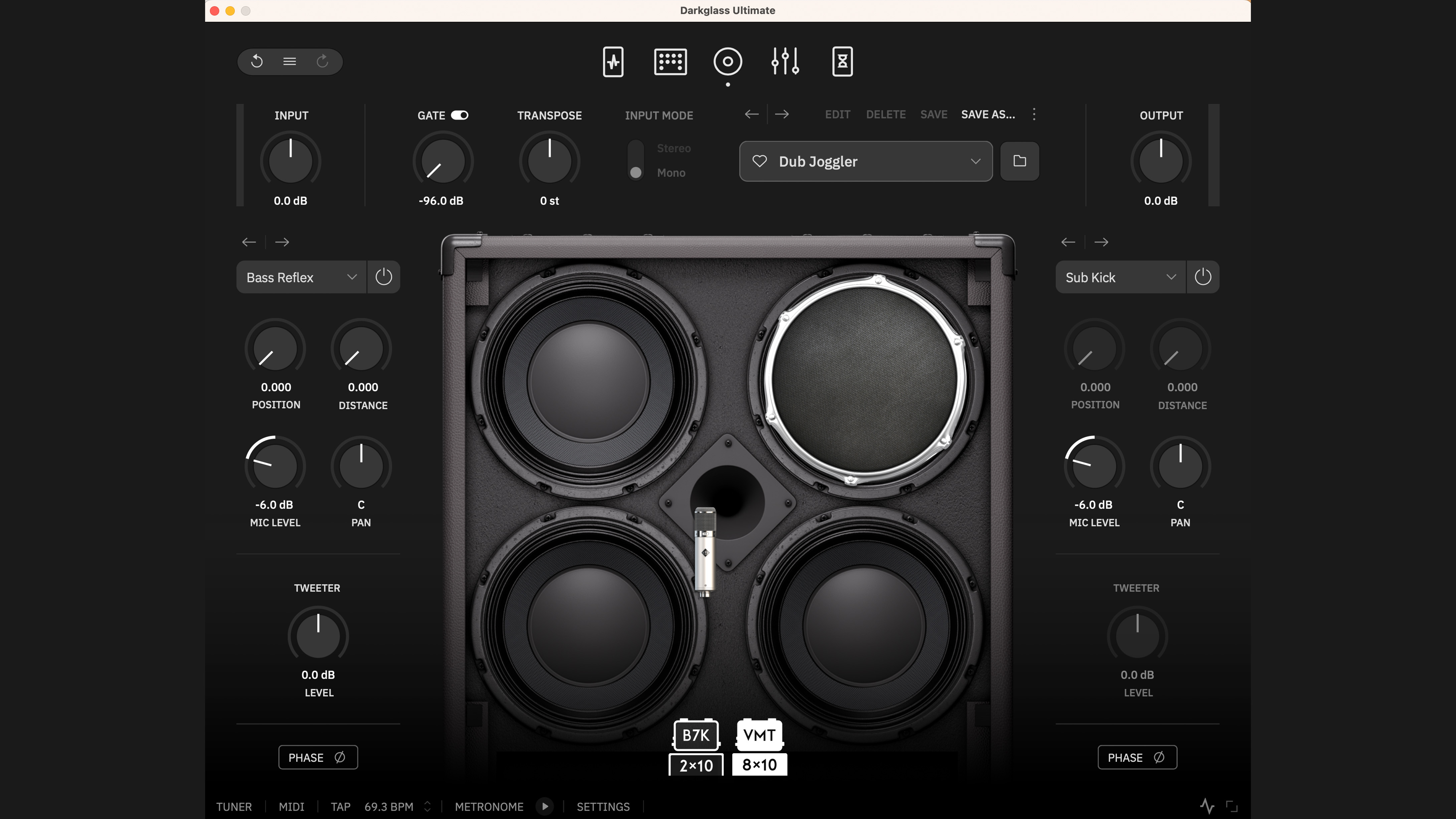Select previous right mic arrow
The image size is (1456, 819).
[1068, 242]
